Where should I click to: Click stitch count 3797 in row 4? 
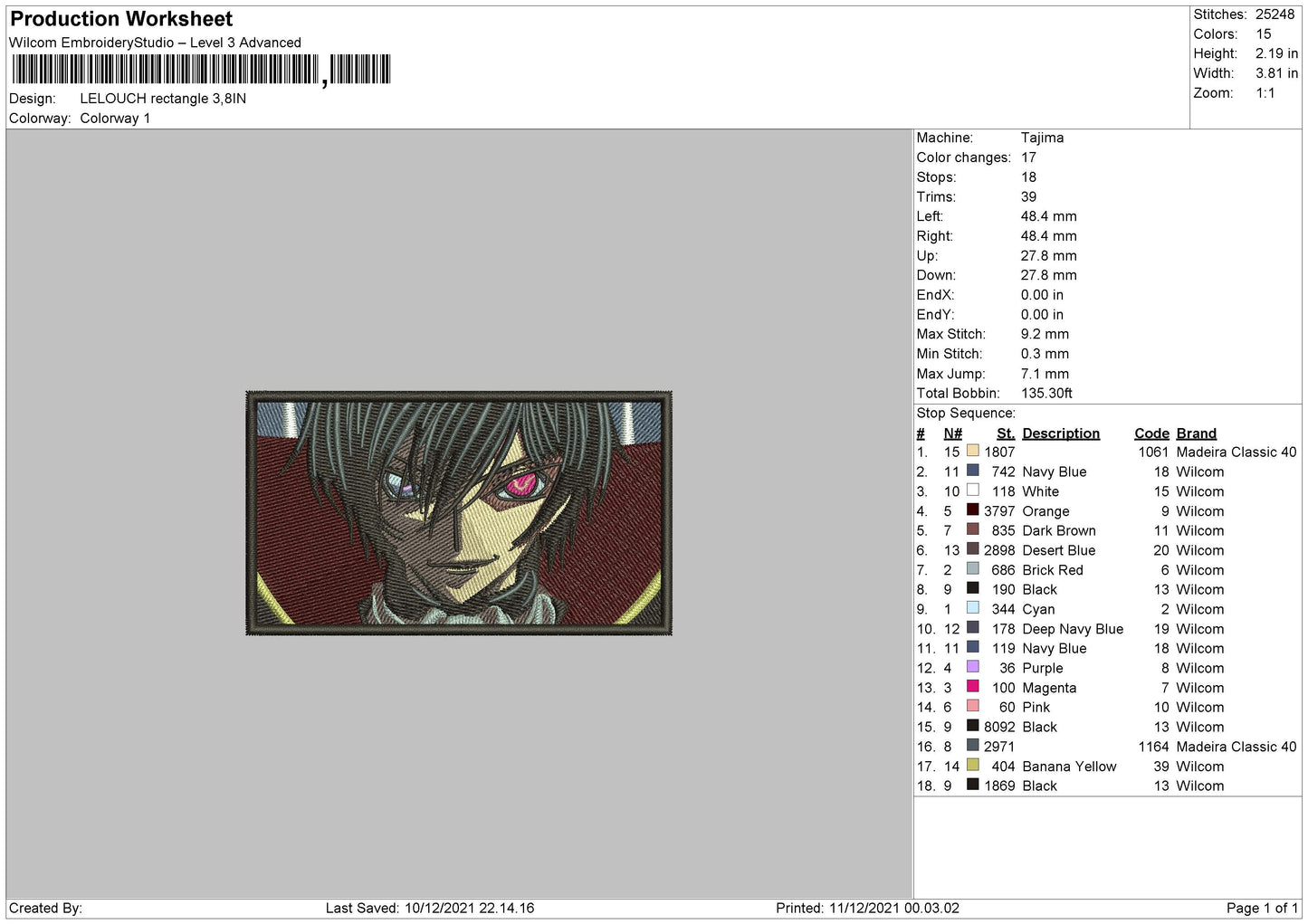pos(999,511)
